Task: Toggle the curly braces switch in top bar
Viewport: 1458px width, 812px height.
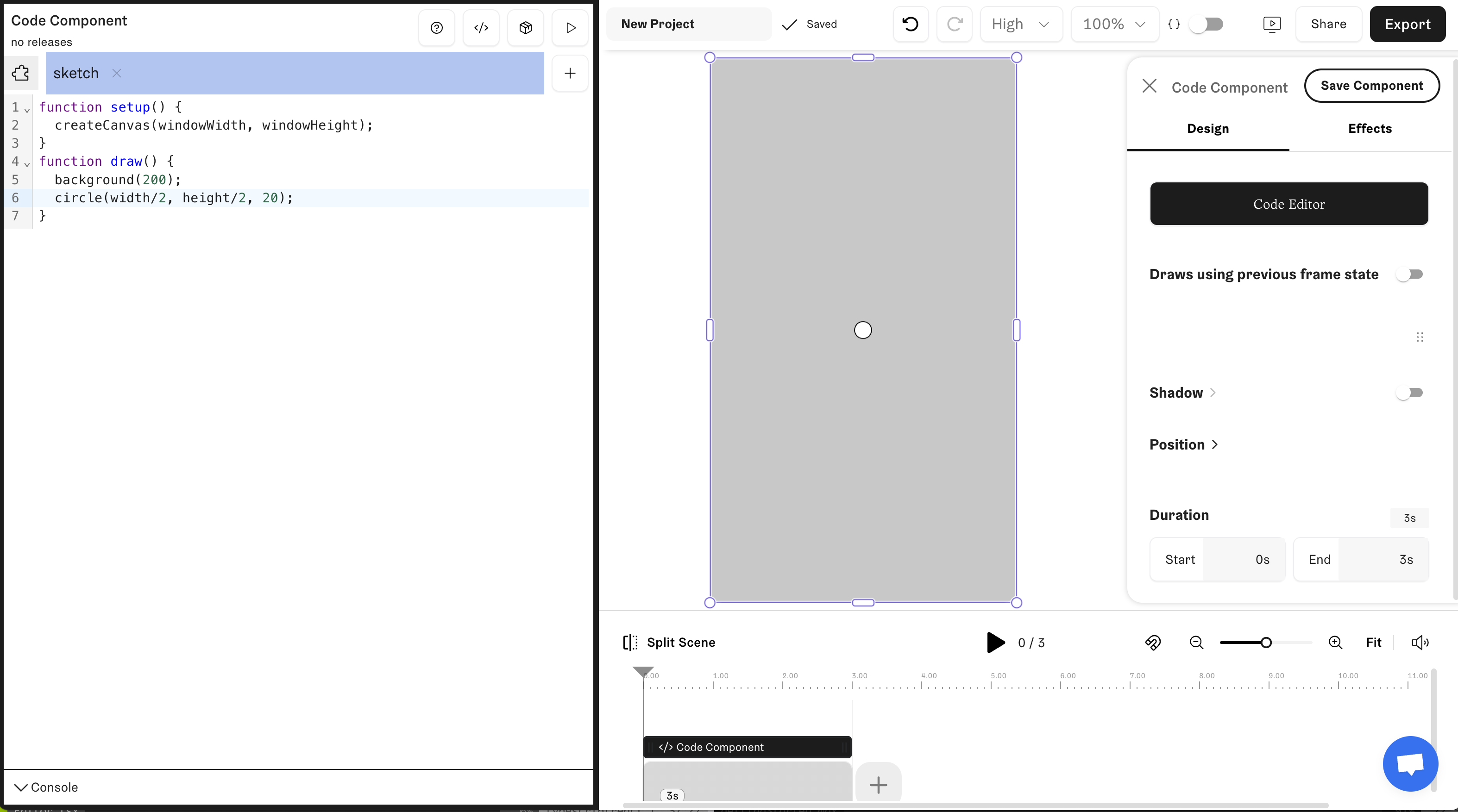Action: (x=1206, y=25)
